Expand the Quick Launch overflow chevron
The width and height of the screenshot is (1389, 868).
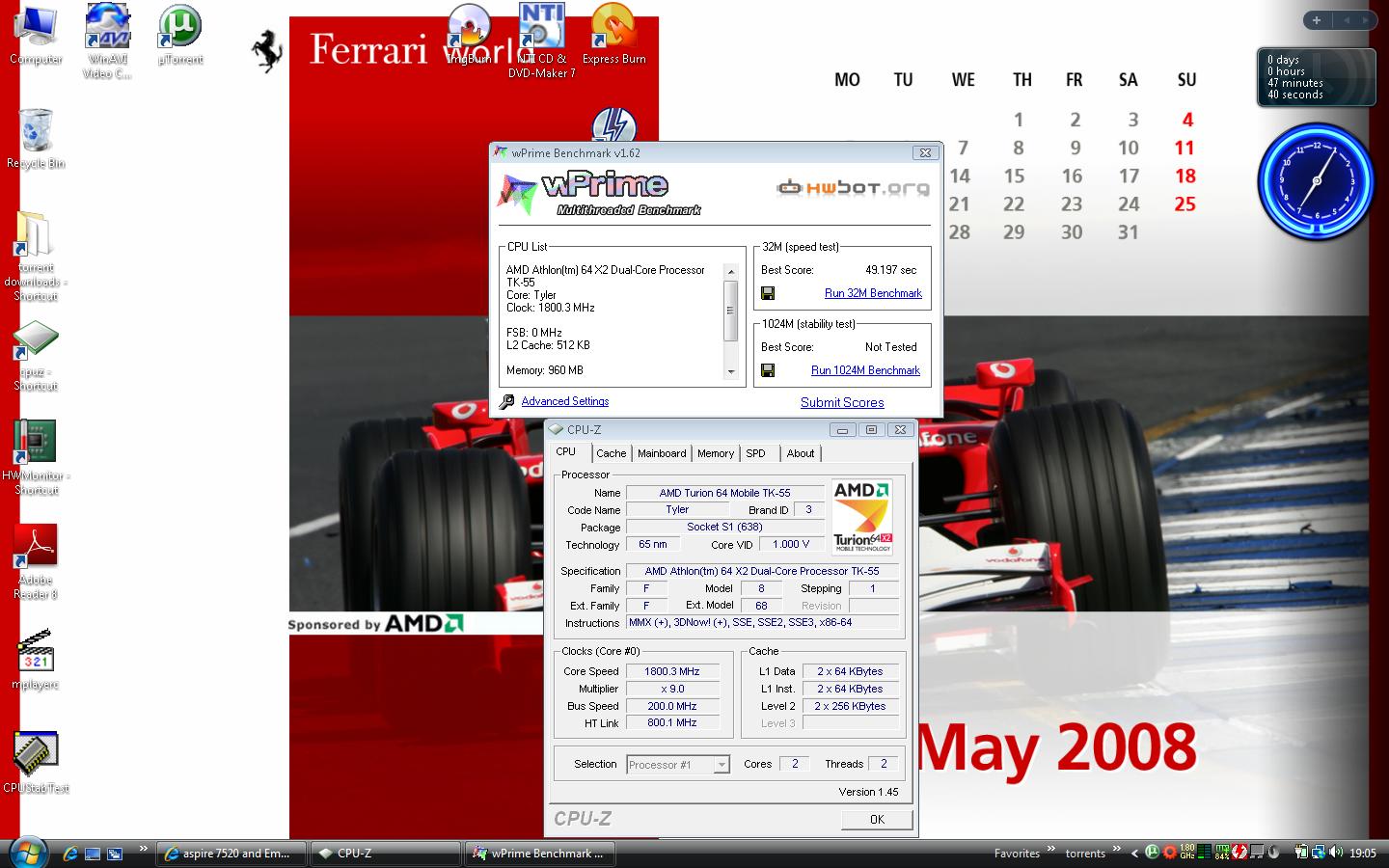tap(144, 850)
